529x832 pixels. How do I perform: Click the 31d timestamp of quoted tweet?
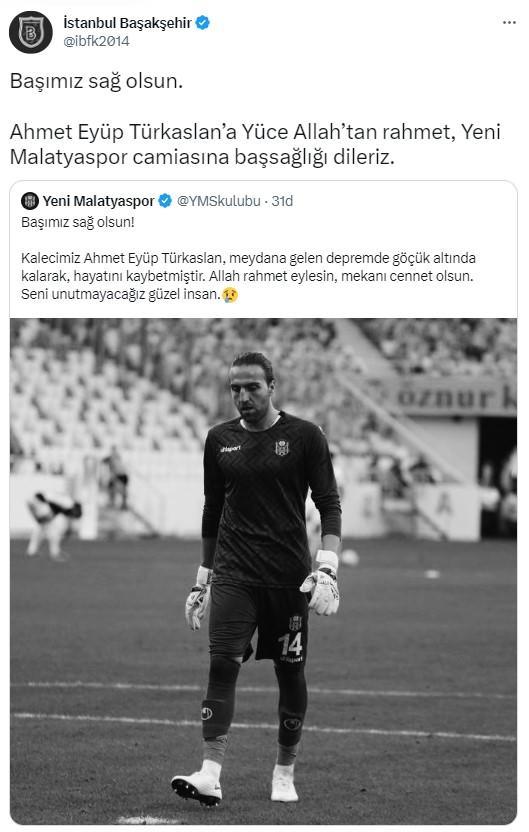[x=282, y=201]
